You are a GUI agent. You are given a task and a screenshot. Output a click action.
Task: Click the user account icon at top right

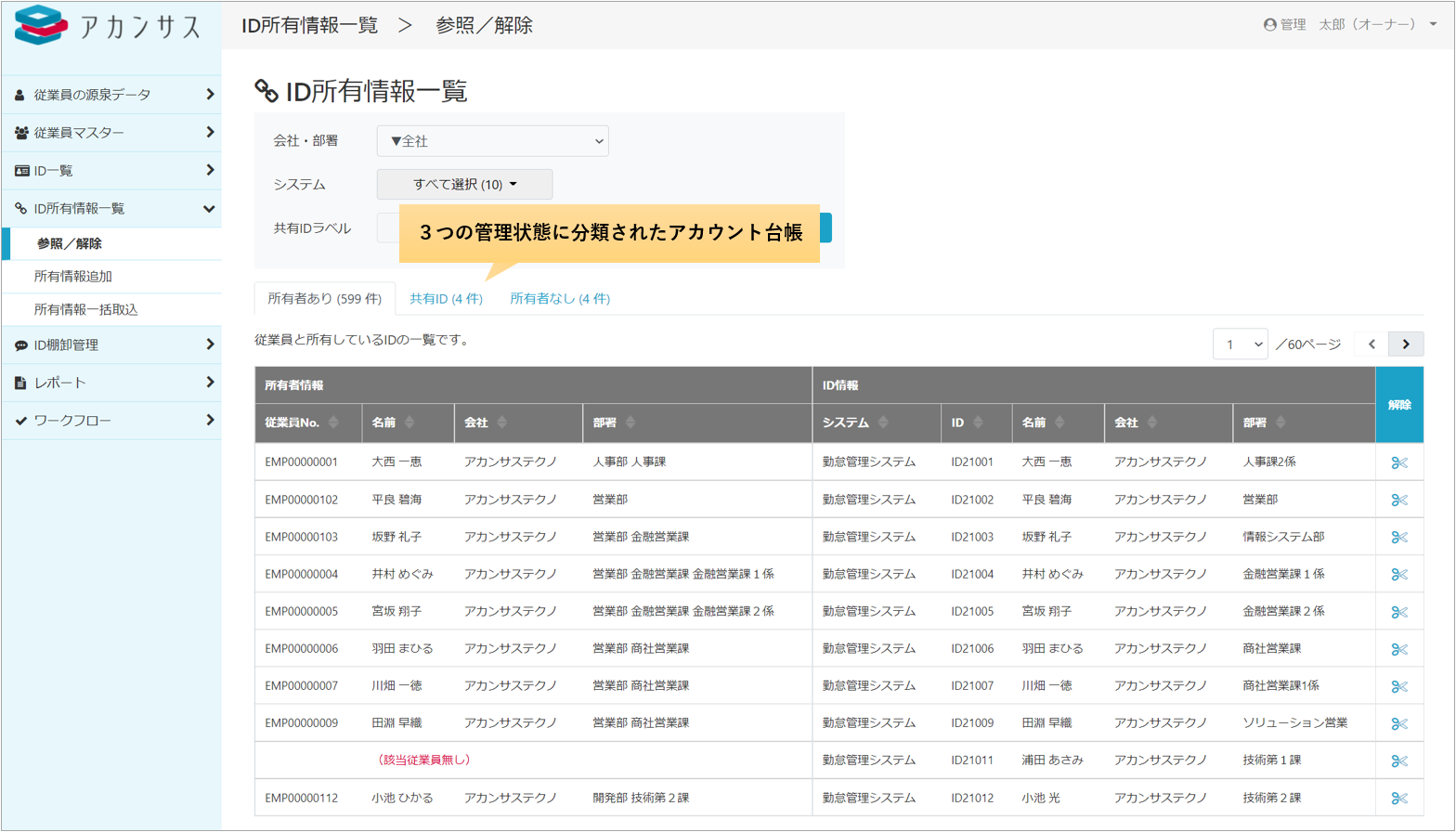1269,25
